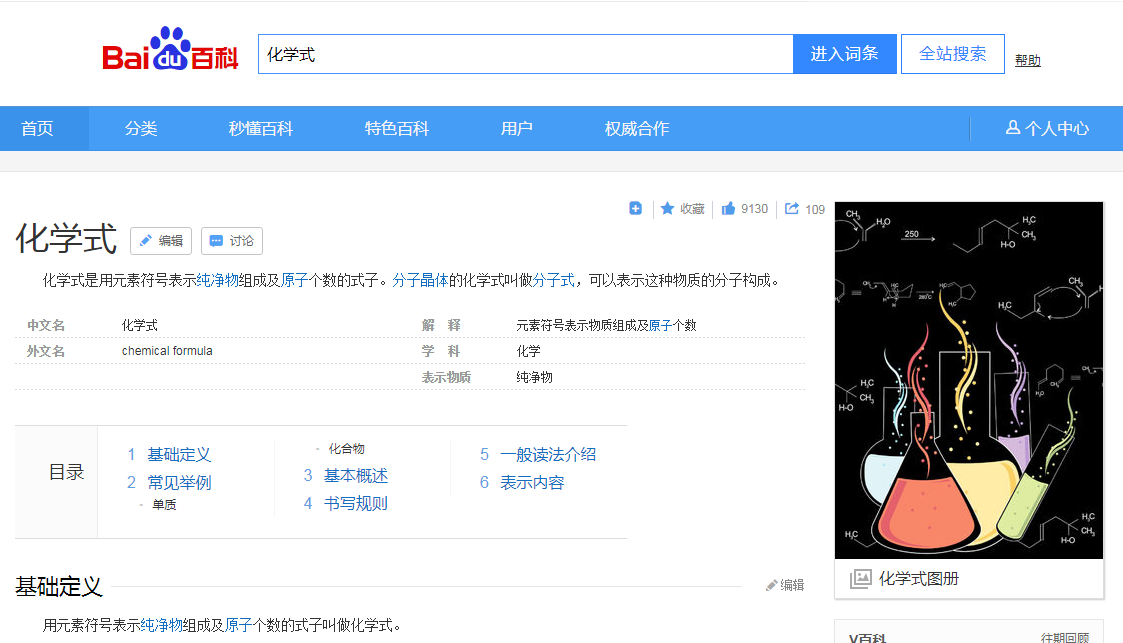Open 个人中心 with the person icon
The width and height of the screenshot is (1123, 643).
point(1048,128)
